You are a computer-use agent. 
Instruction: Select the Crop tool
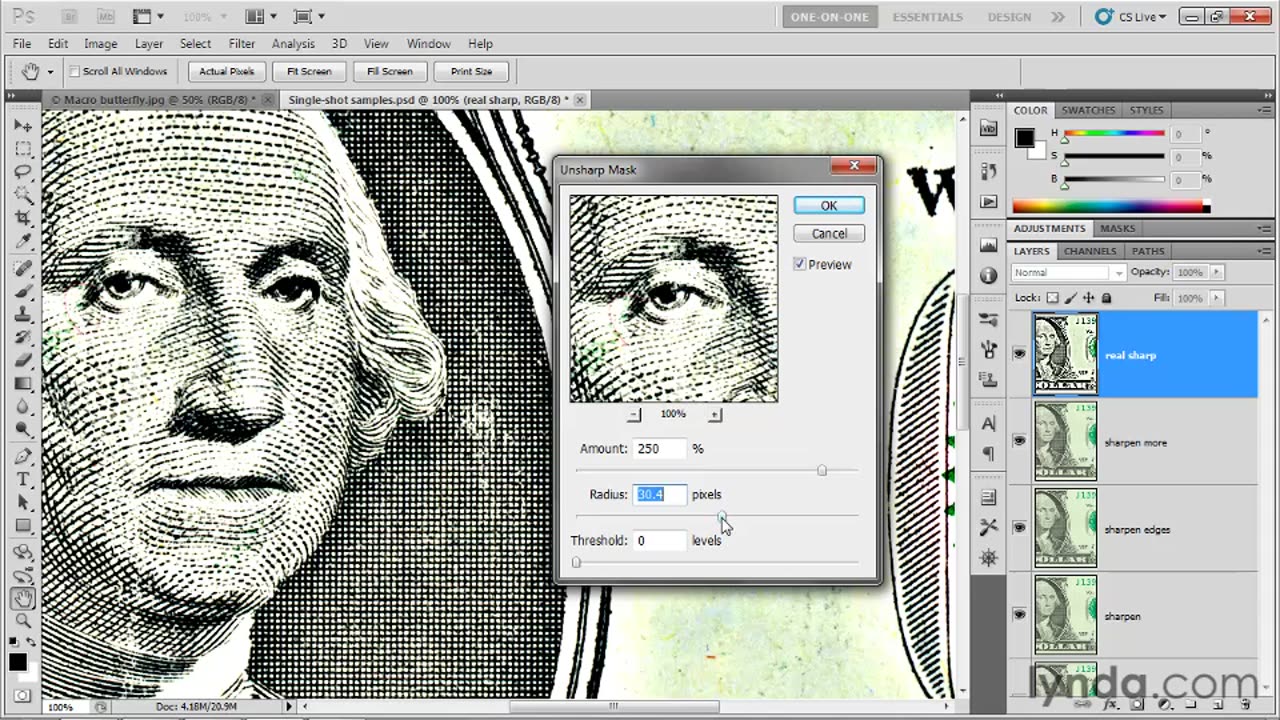pos(22,218)
